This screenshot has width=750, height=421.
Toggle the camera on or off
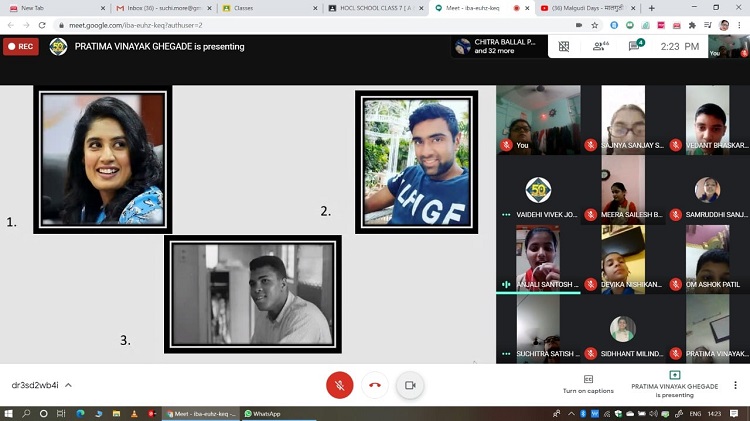pos(409,385)
